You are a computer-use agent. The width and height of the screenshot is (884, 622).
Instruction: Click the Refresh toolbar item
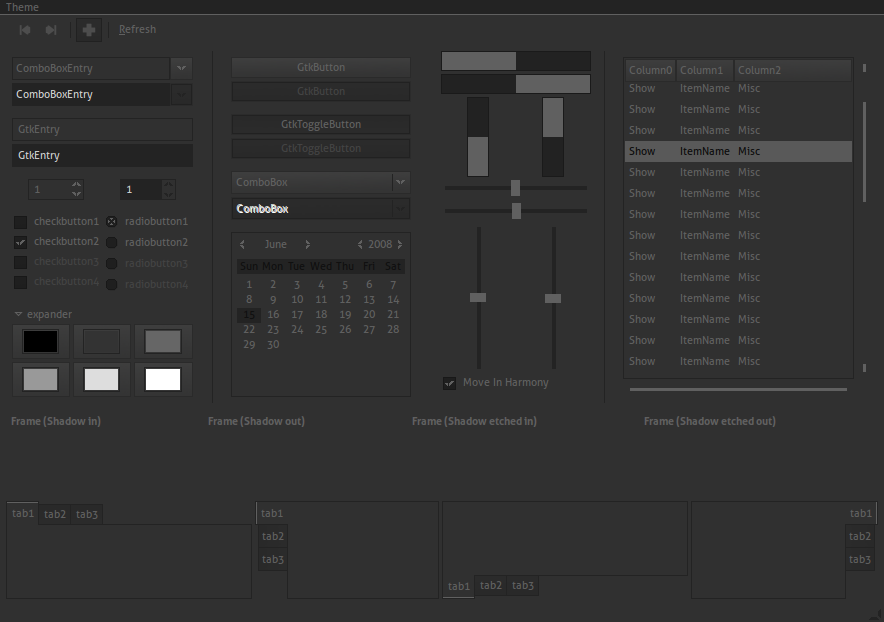pos(137,29)
